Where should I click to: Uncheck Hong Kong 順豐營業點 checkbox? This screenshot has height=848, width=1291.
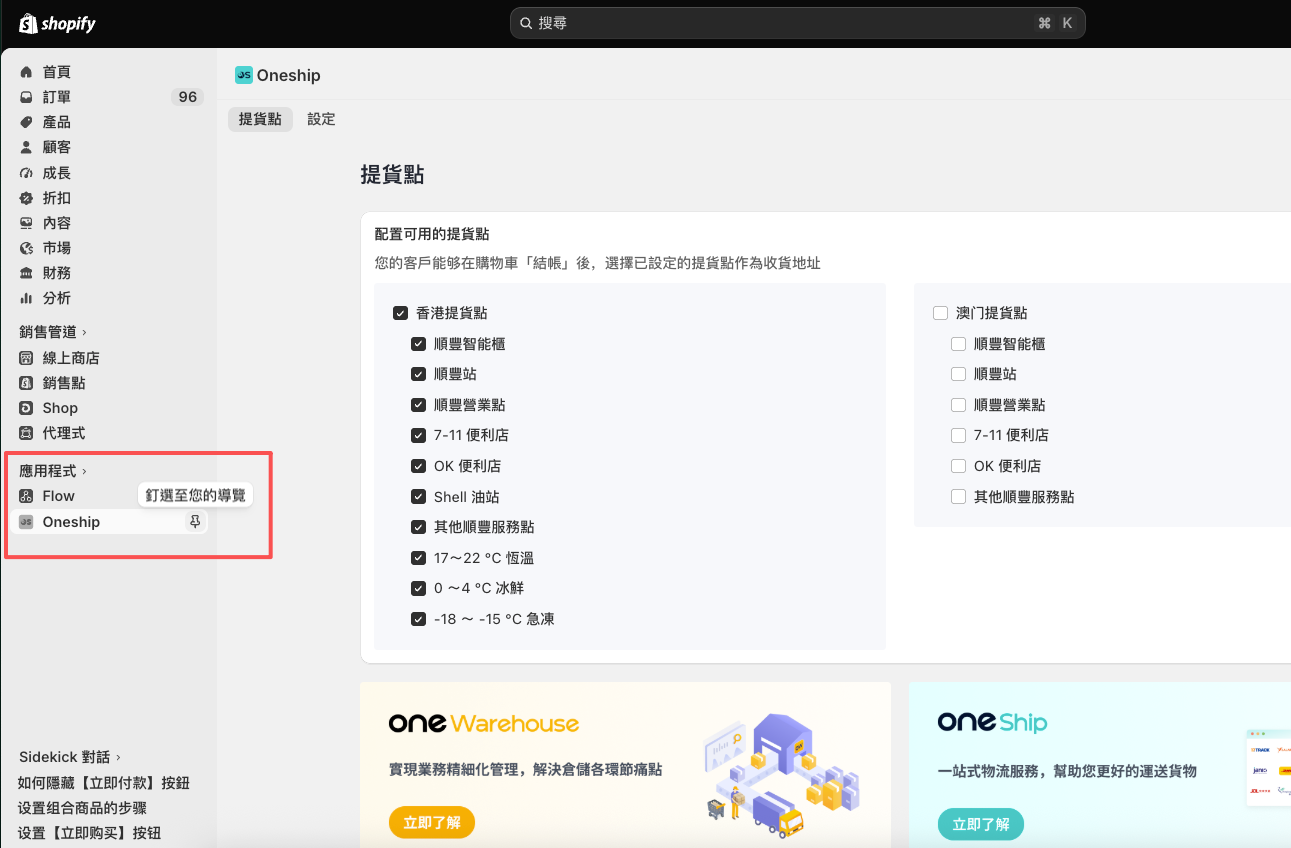[419, 405]
